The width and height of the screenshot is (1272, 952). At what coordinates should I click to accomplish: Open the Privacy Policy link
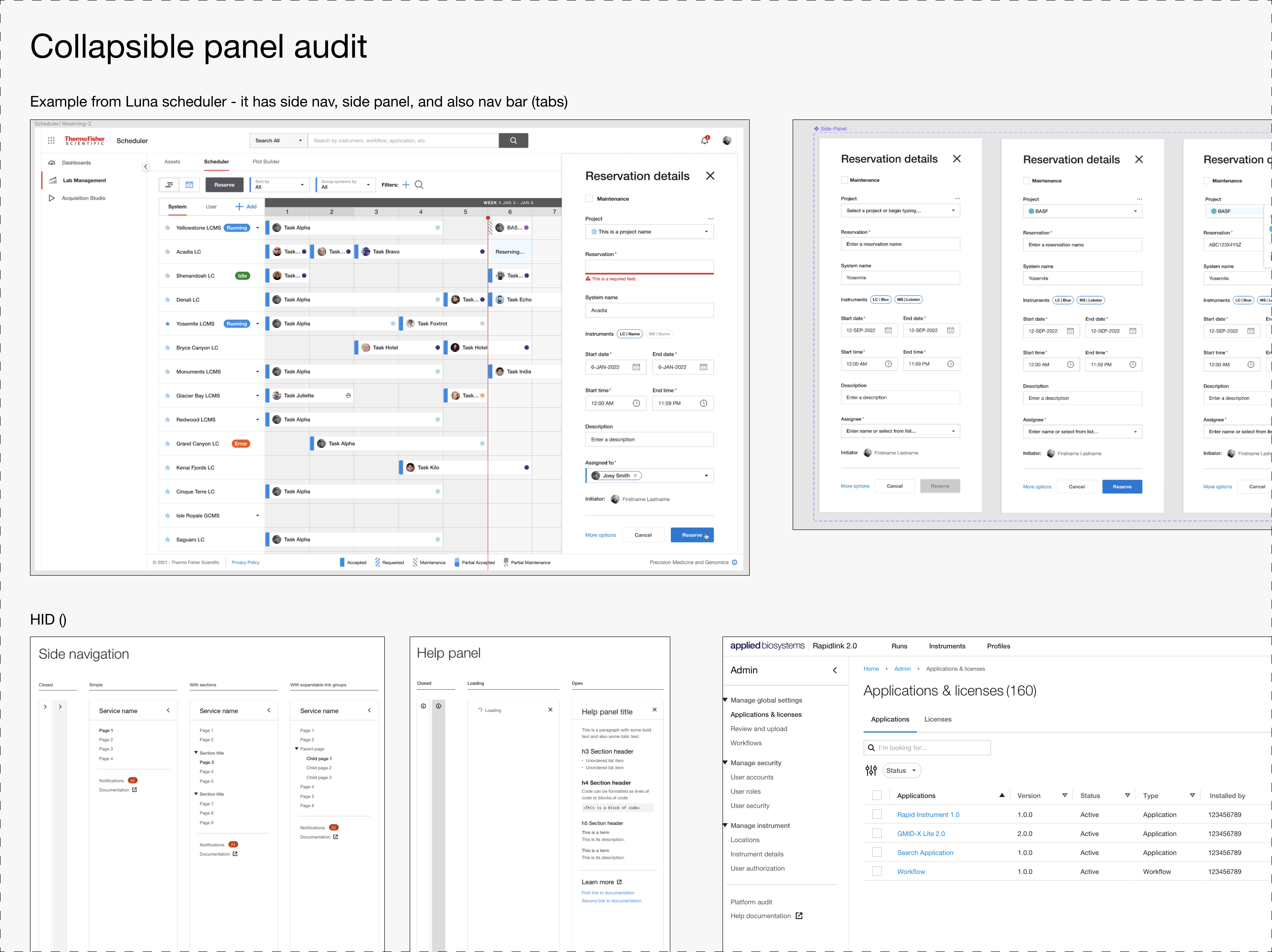pos(245,562)
